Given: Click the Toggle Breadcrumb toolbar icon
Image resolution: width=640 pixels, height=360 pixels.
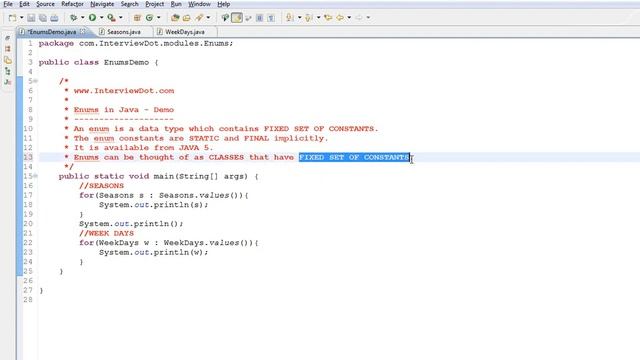Looking at the screenshot, I should coord(225,18).
